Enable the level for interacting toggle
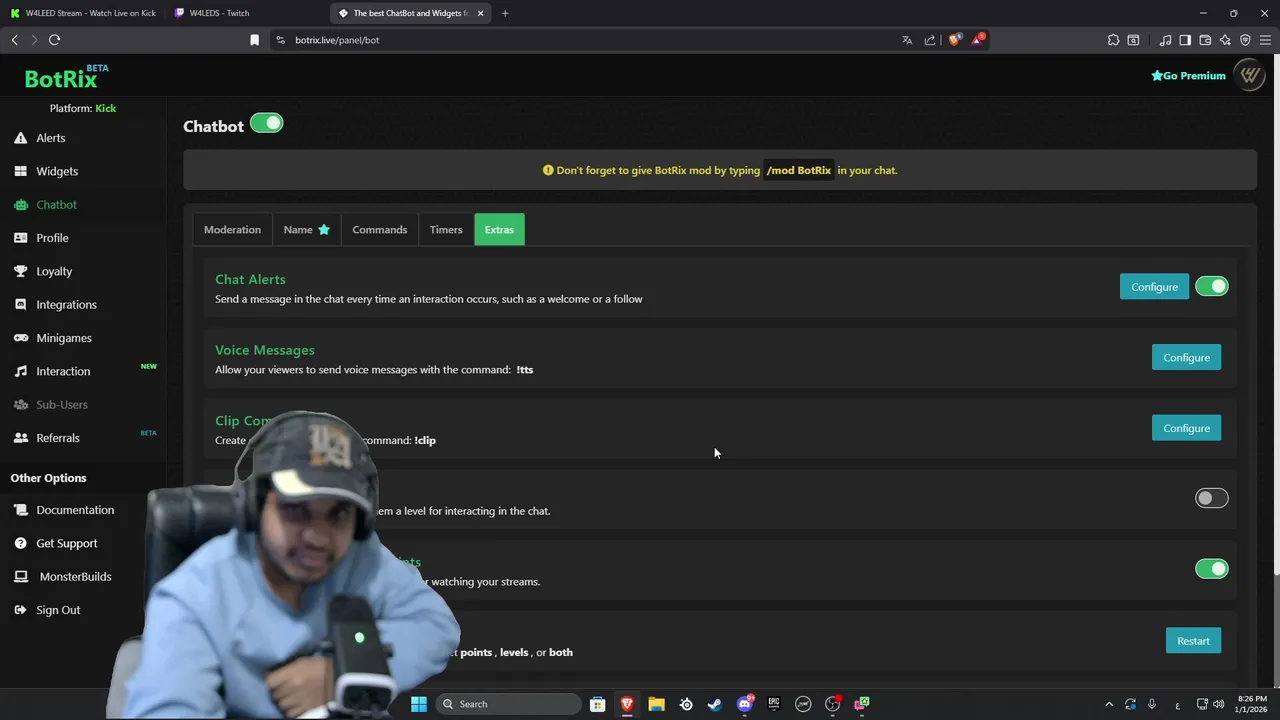This screenshot has width=1280, height=720. tap(1211, 498)
